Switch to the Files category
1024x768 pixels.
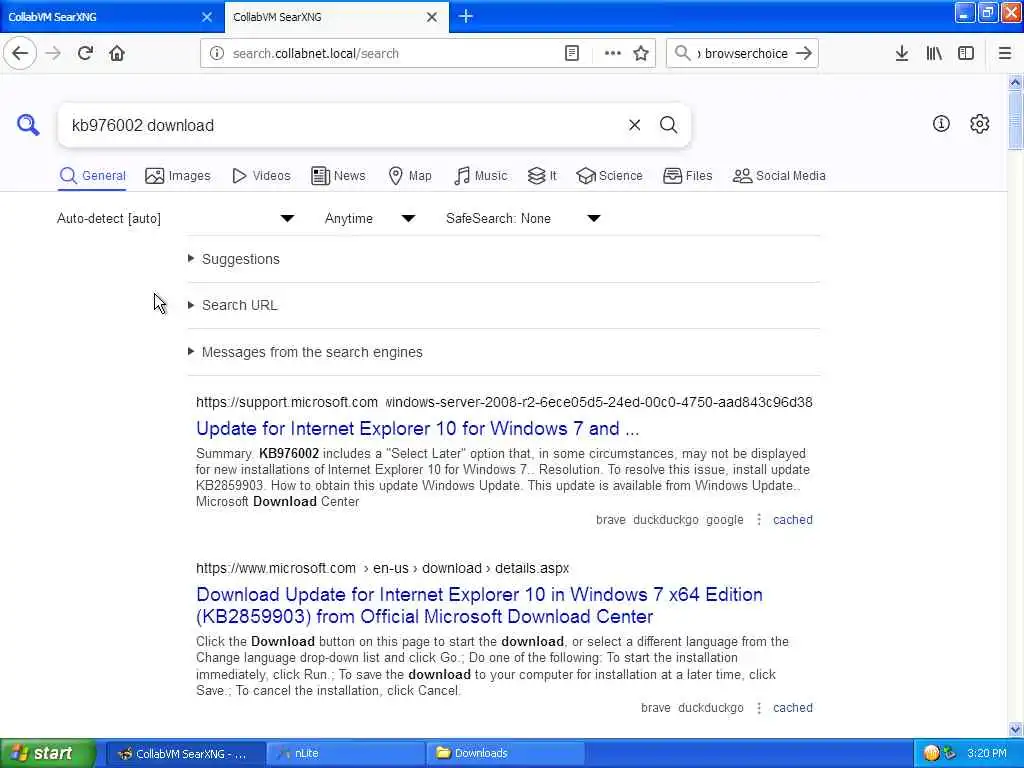tap(687, 176)
